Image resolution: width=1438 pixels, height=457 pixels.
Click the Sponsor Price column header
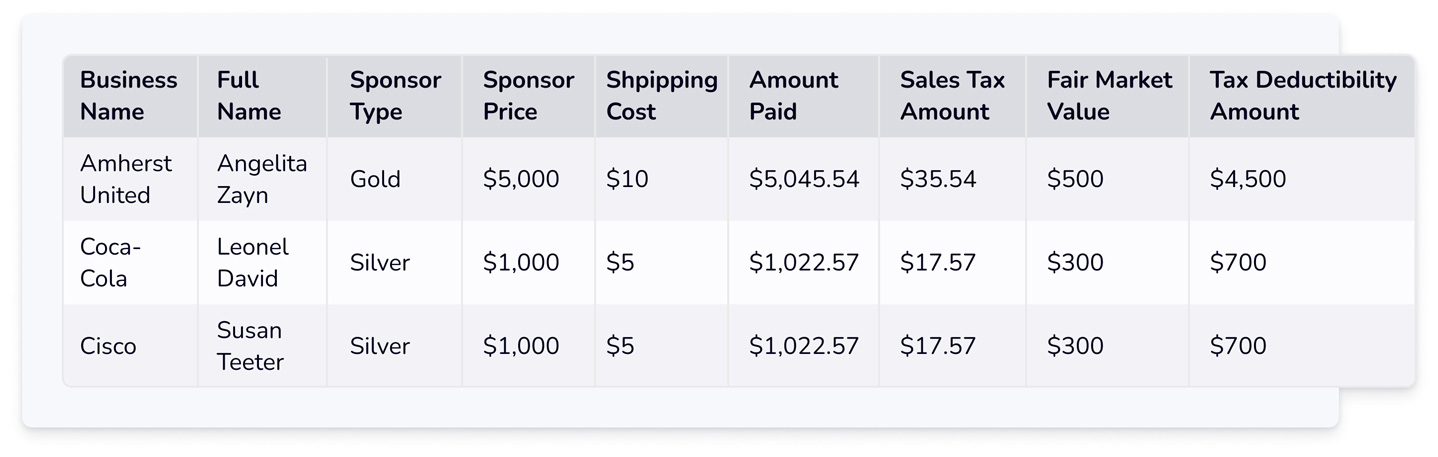[x=528, y=96]
